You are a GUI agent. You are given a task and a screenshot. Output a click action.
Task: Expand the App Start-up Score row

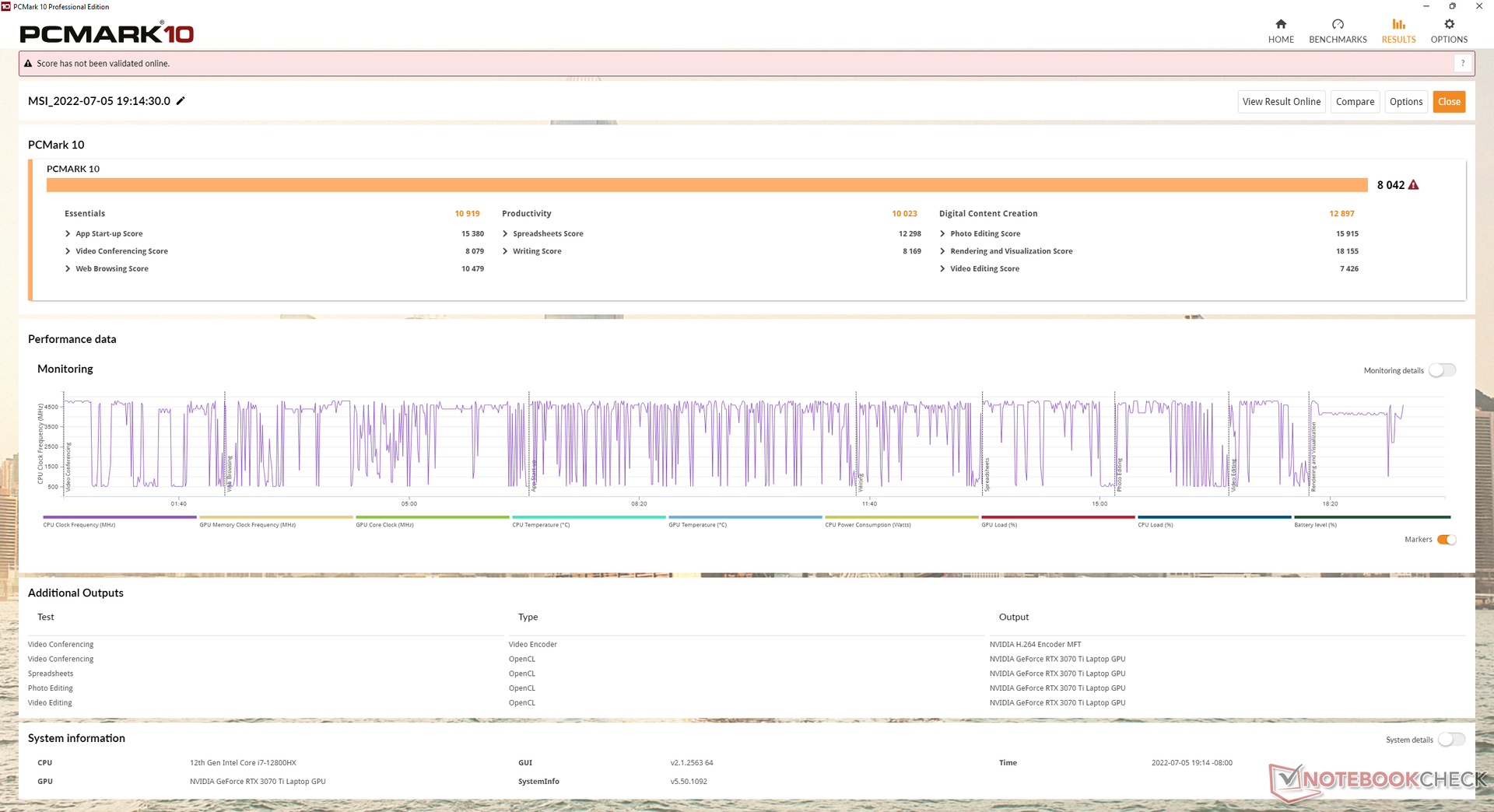[68, 234]
